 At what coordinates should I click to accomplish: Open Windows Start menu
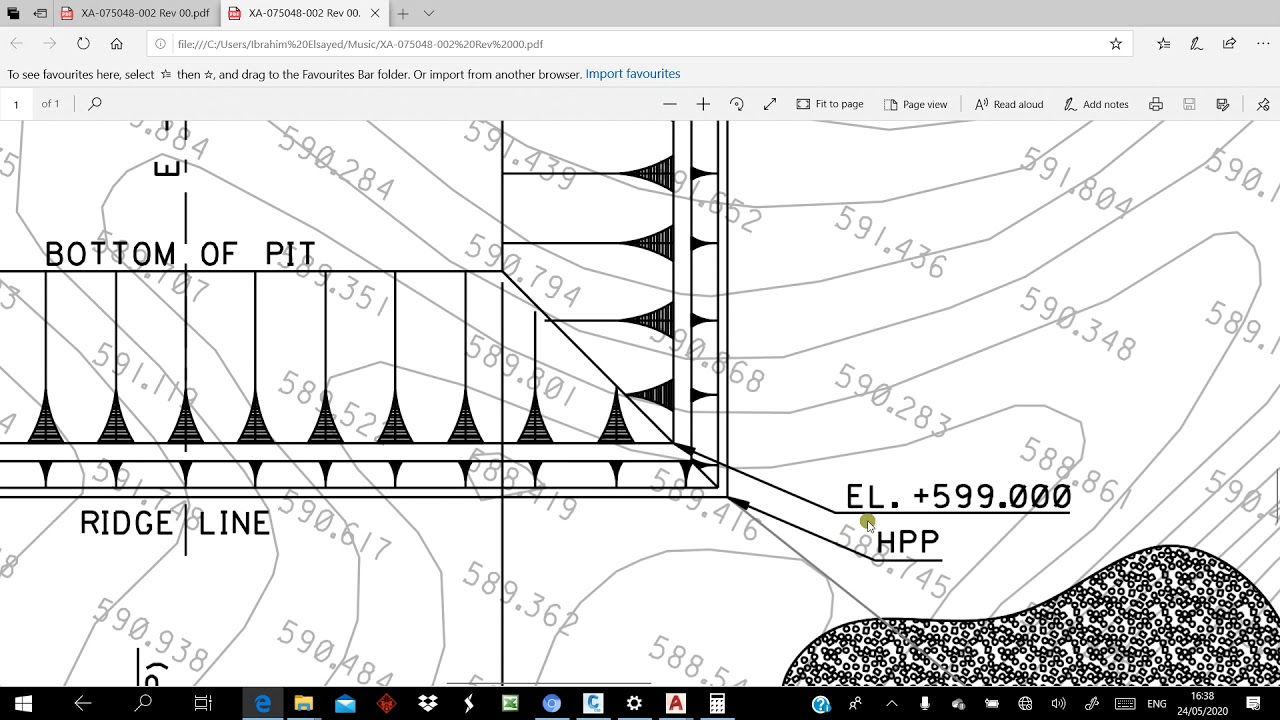coord(24,704)
